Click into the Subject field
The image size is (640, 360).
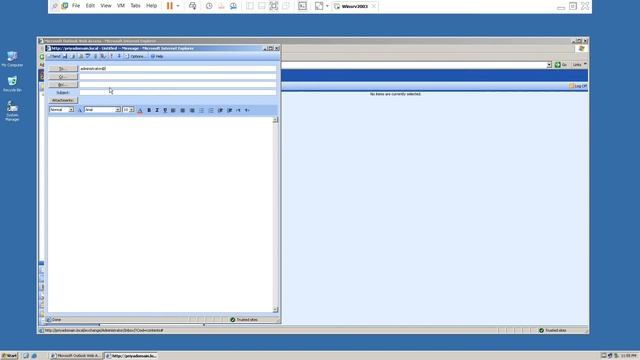coord(178,93)
